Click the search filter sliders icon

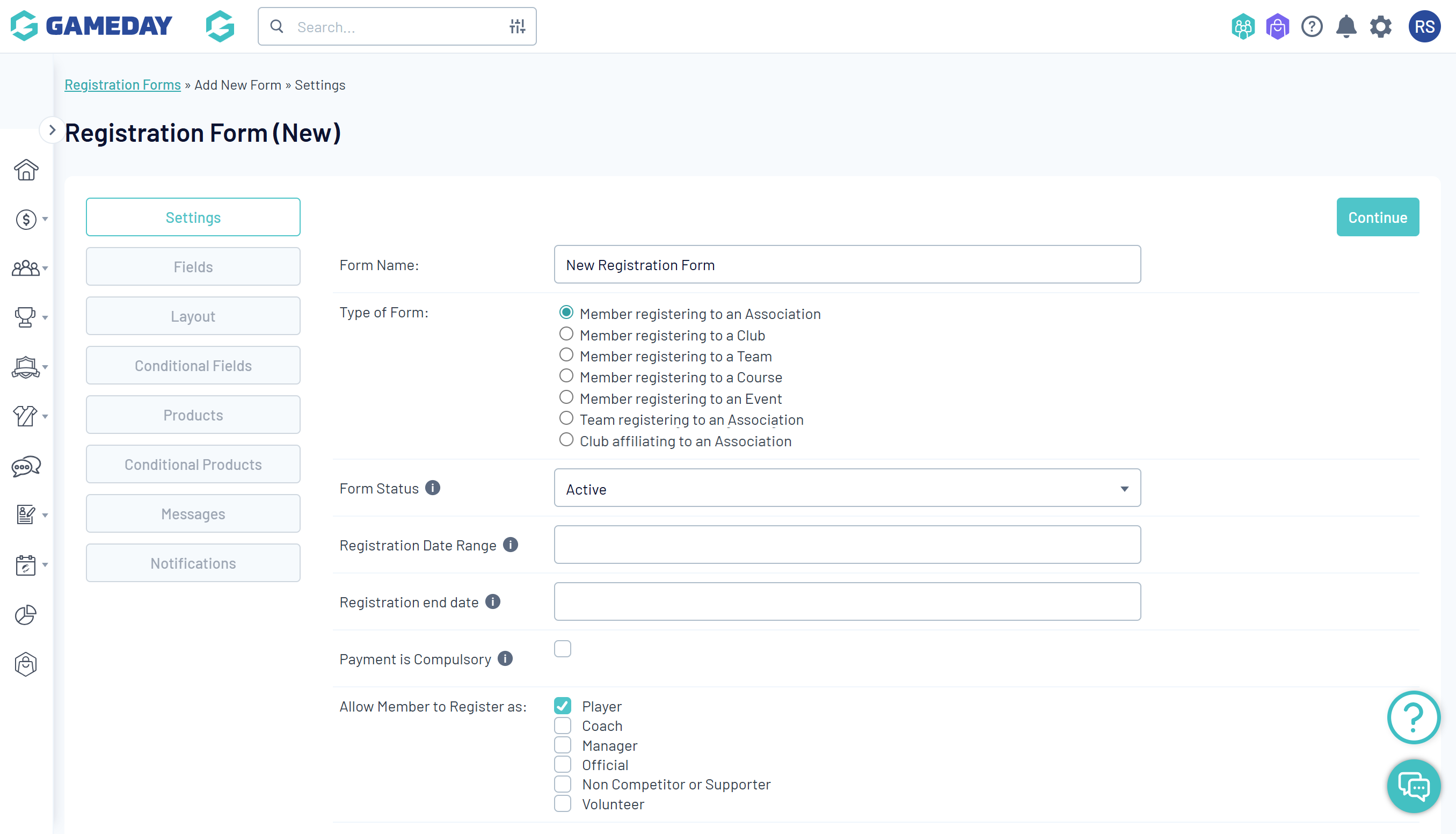[517, 26]
